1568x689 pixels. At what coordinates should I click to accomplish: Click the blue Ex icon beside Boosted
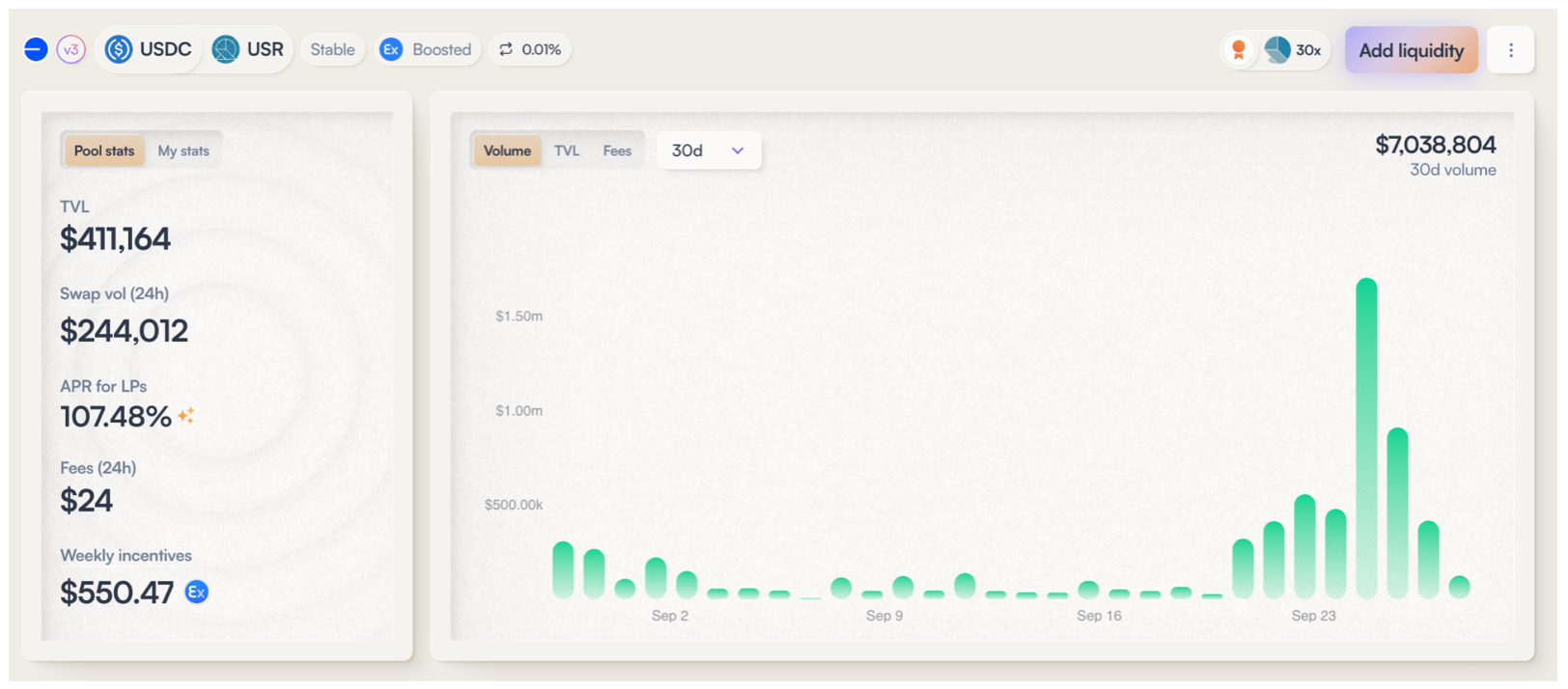[391, 49]
